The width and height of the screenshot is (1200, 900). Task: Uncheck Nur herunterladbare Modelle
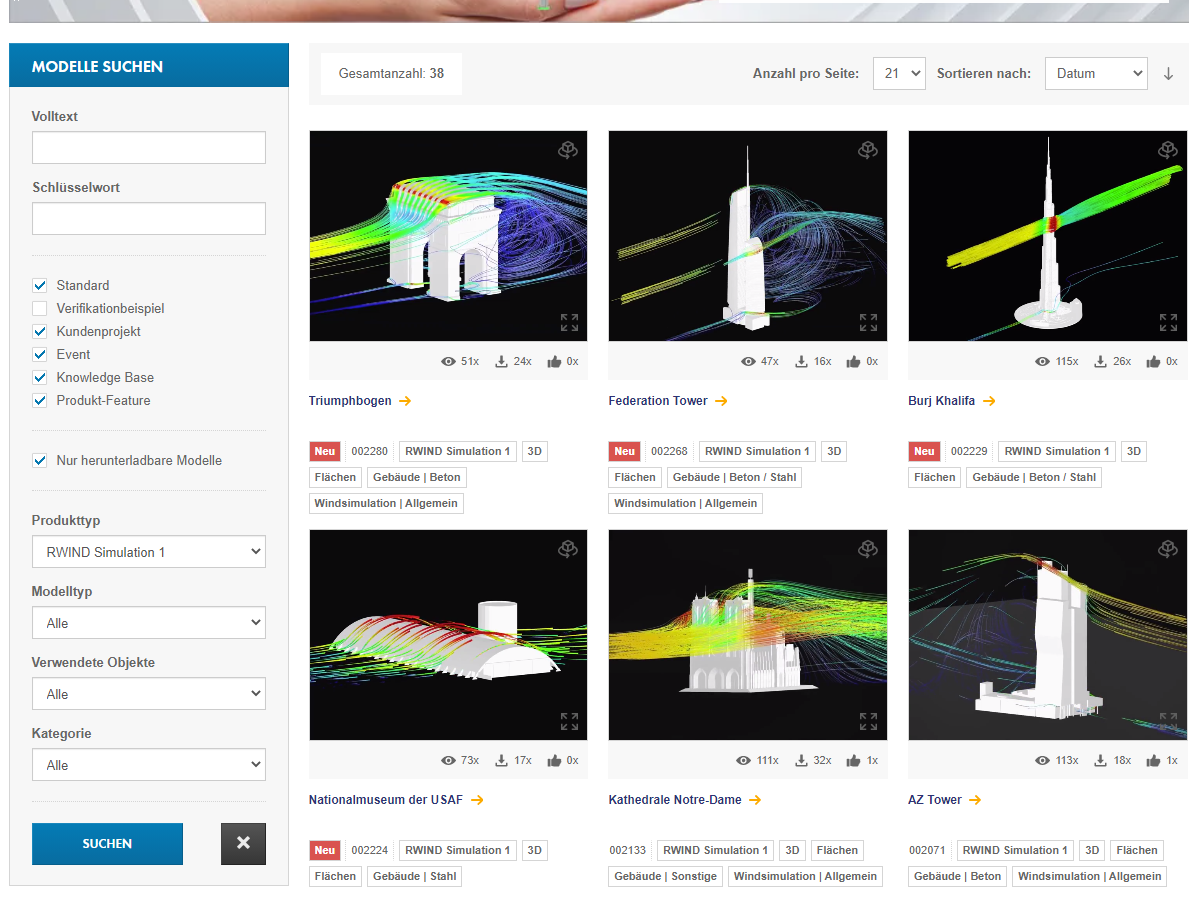coord(39,460)
